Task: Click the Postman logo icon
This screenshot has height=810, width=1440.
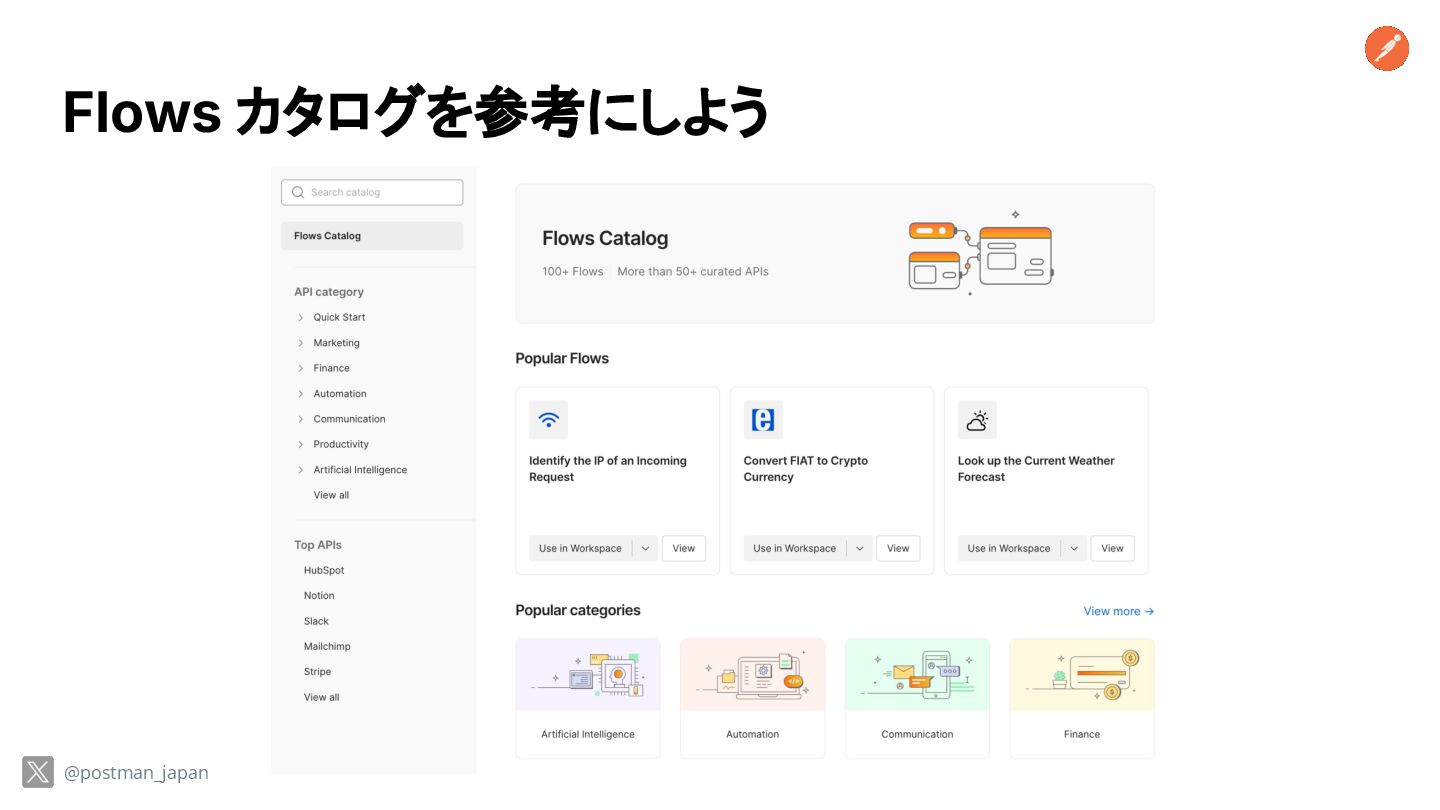Action: [x=1387, y=49]
